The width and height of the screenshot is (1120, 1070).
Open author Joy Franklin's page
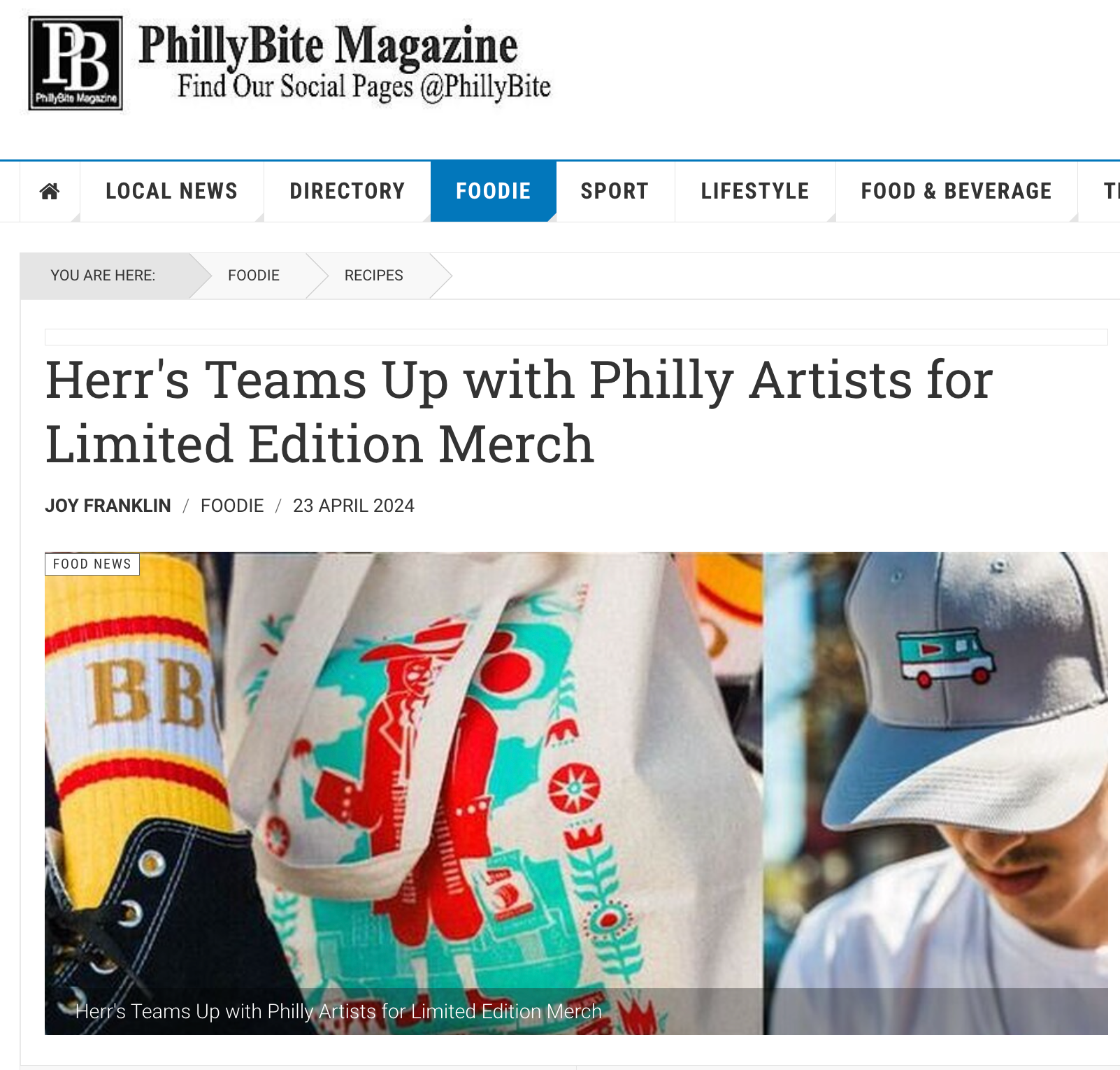(108, 506)
